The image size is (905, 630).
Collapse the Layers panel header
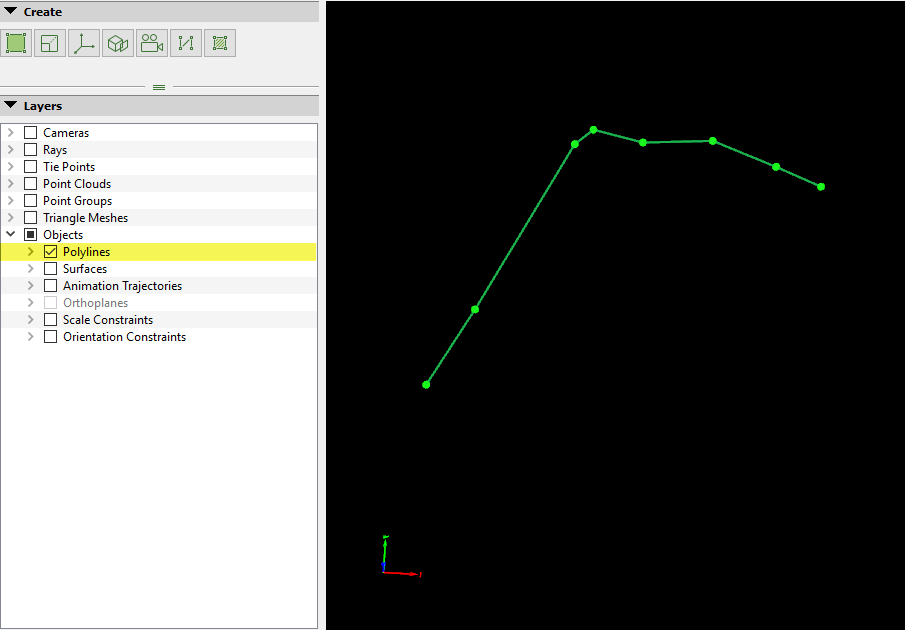[12, 105]
